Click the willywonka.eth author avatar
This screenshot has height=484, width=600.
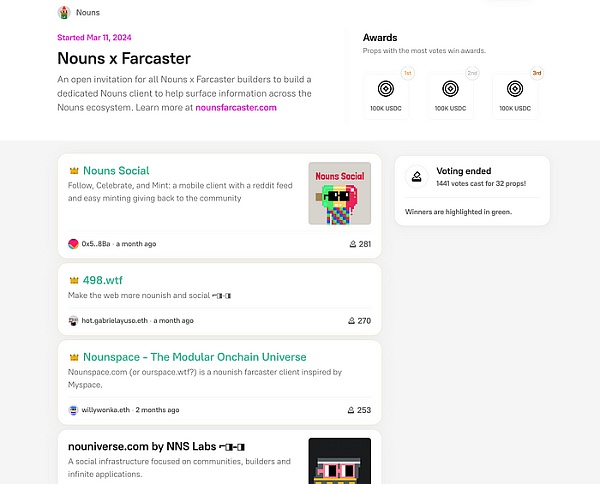73,410
